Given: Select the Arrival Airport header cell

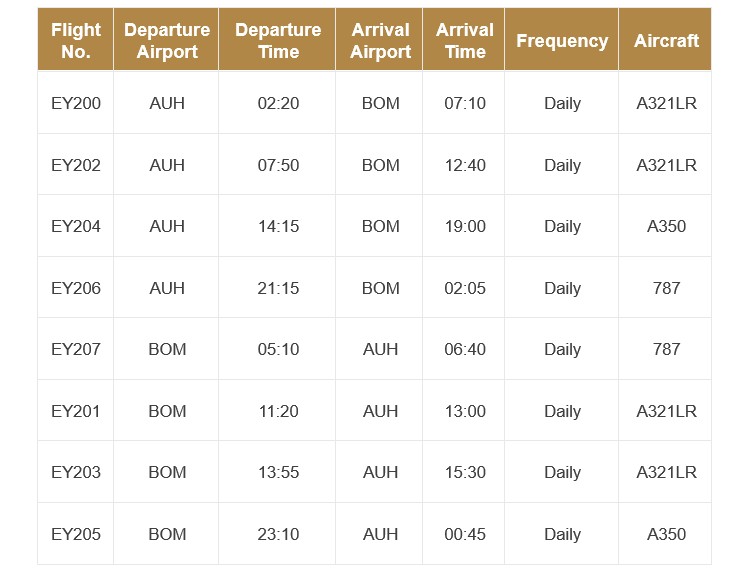Looking at the screenshot, I should 381,41.
